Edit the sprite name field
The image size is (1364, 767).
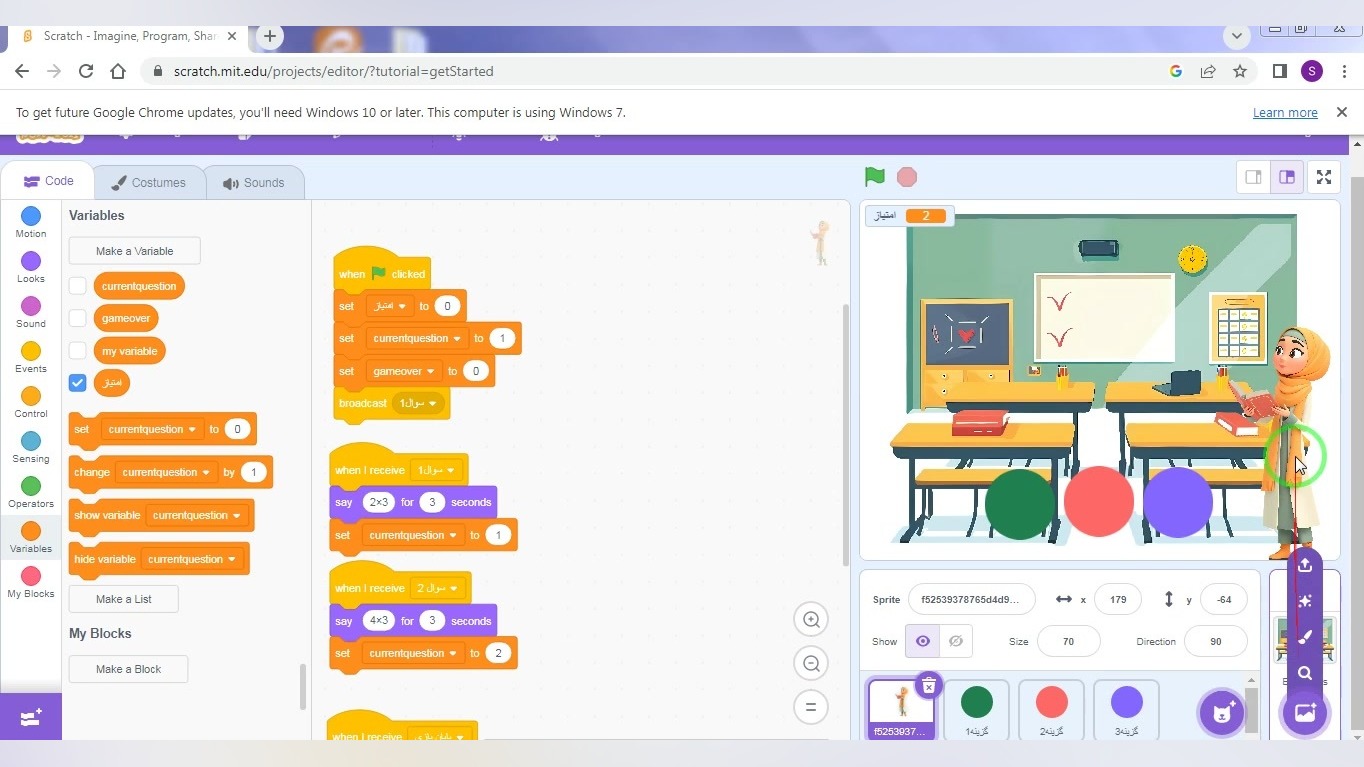click(x=972, y=600)
